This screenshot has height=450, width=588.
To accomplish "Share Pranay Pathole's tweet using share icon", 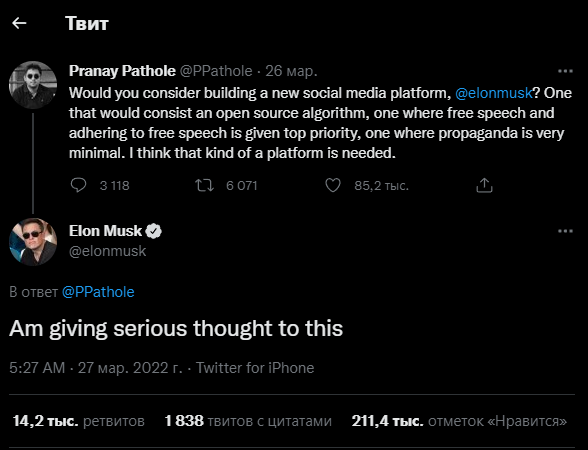I will click(x=484, y=185).
